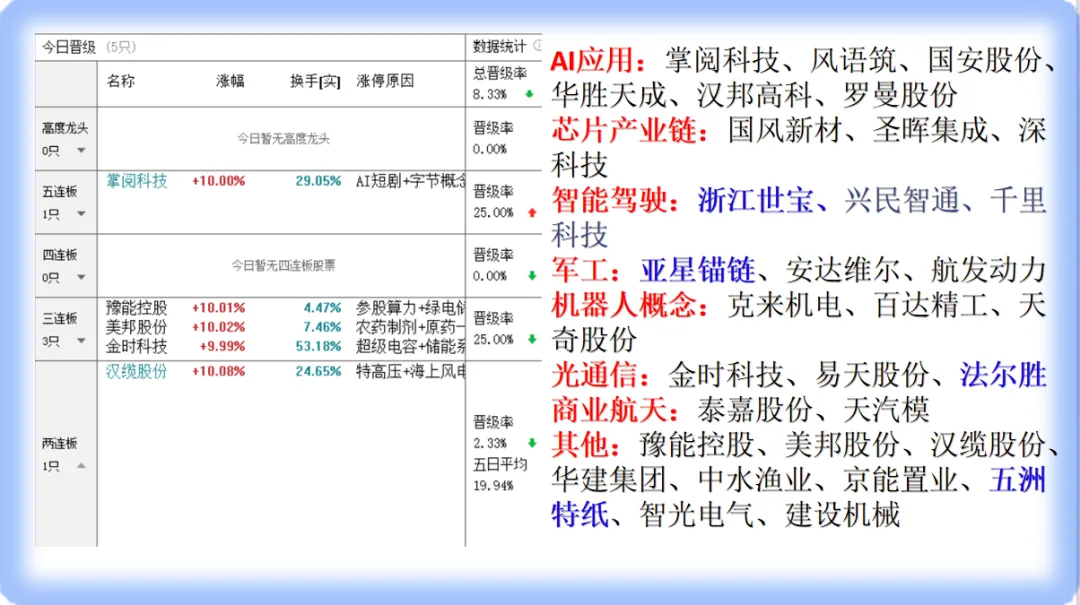Click the 53.18% turnover value
1080x605 pixels.
coord(318,346)
